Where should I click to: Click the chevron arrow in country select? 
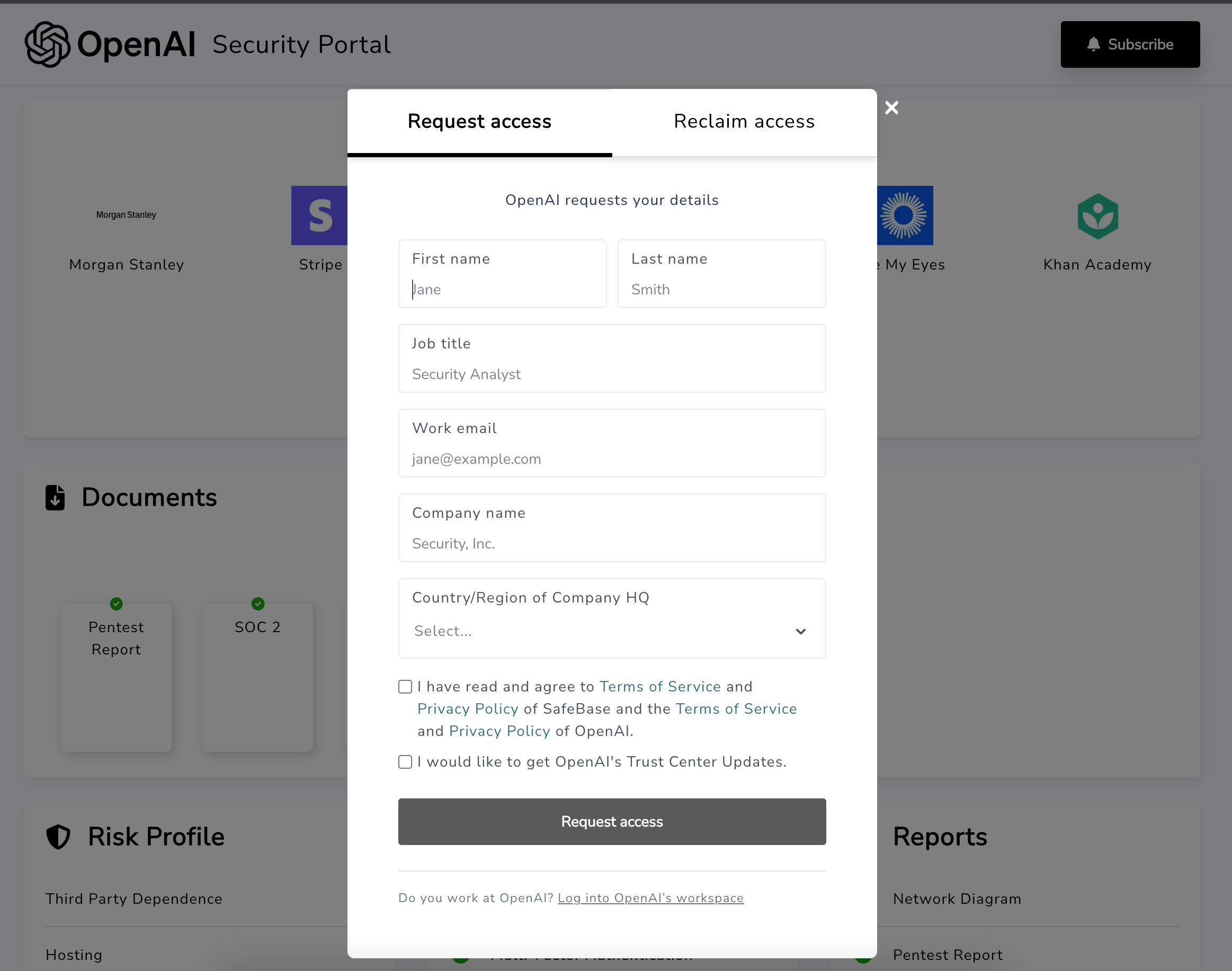(x=800, y=632)
